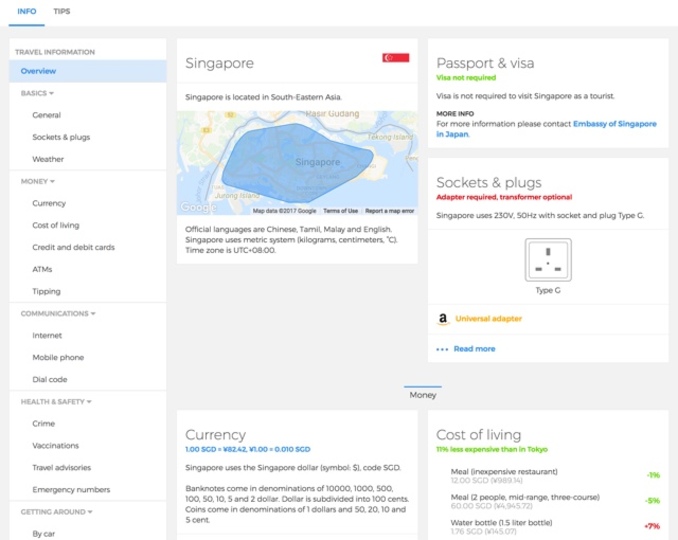Open Sockets & plugs in sidebar
Screen dimensions: 678x540
tap(61, 137)
